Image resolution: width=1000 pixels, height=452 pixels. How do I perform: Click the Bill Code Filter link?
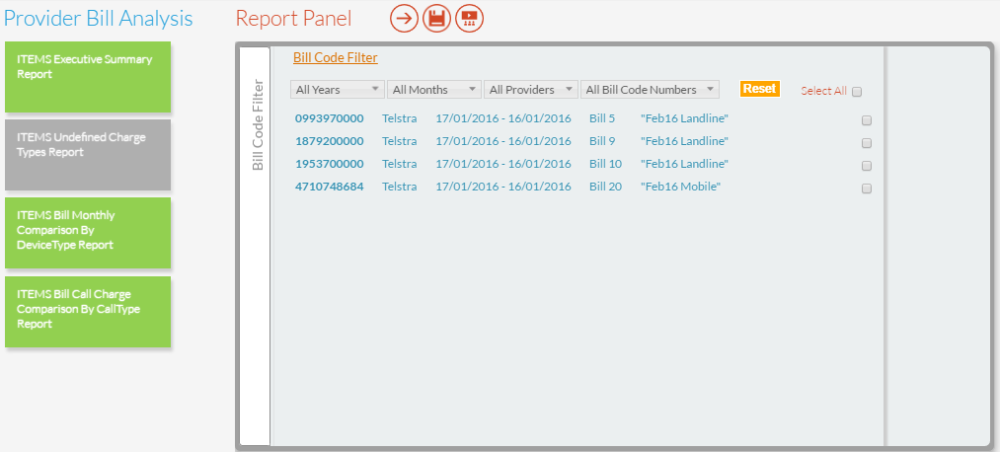(x=335, y=58)
